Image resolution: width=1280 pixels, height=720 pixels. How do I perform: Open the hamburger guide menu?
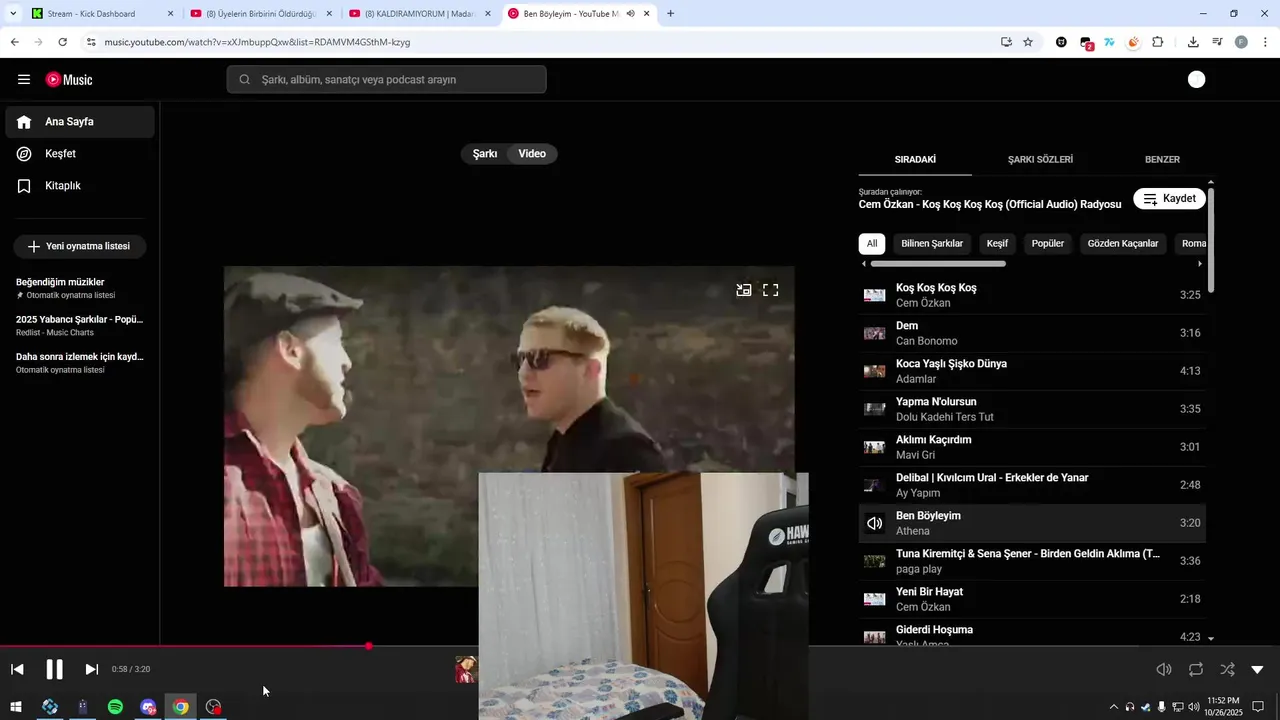[24, 80]
